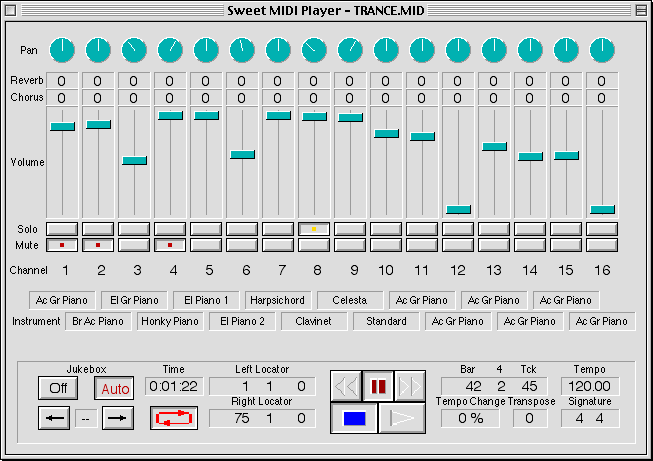Click the Signature 4 4 field

point(590,418)
